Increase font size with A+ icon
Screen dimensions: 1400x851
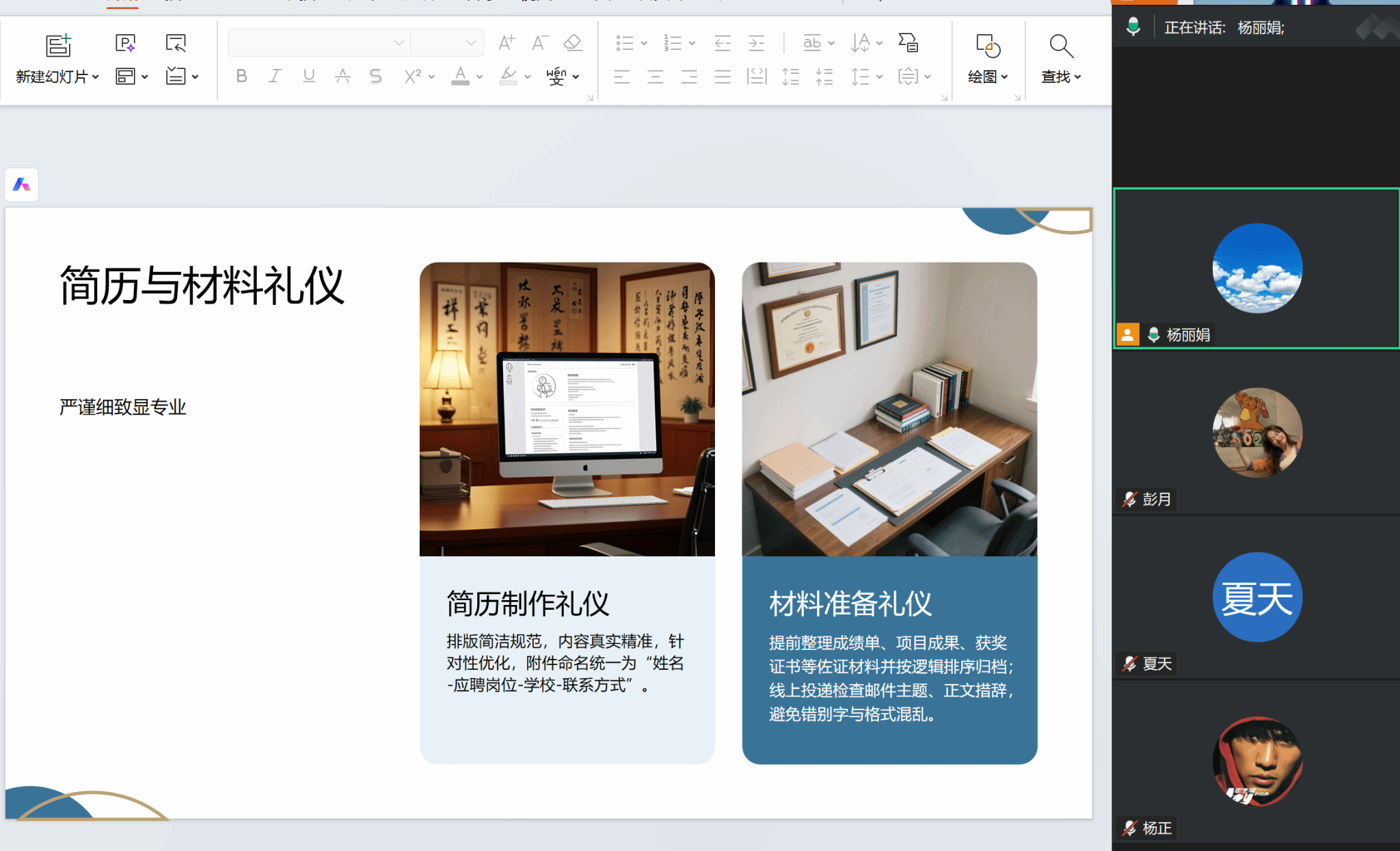[x=507, y=42]
